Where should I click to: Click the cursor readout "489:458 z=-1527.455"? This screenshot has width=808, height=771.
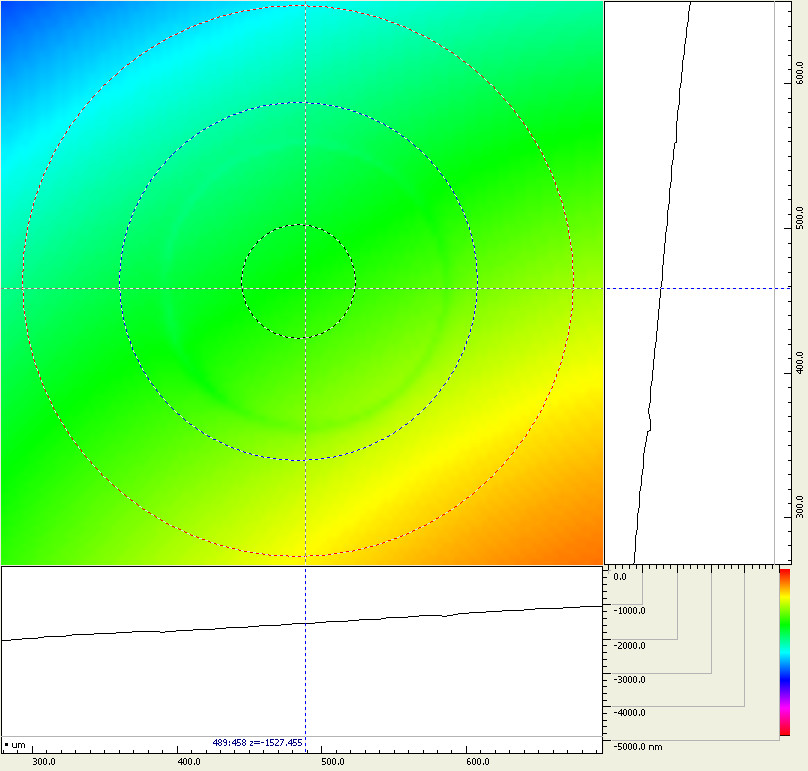point(256,743)
